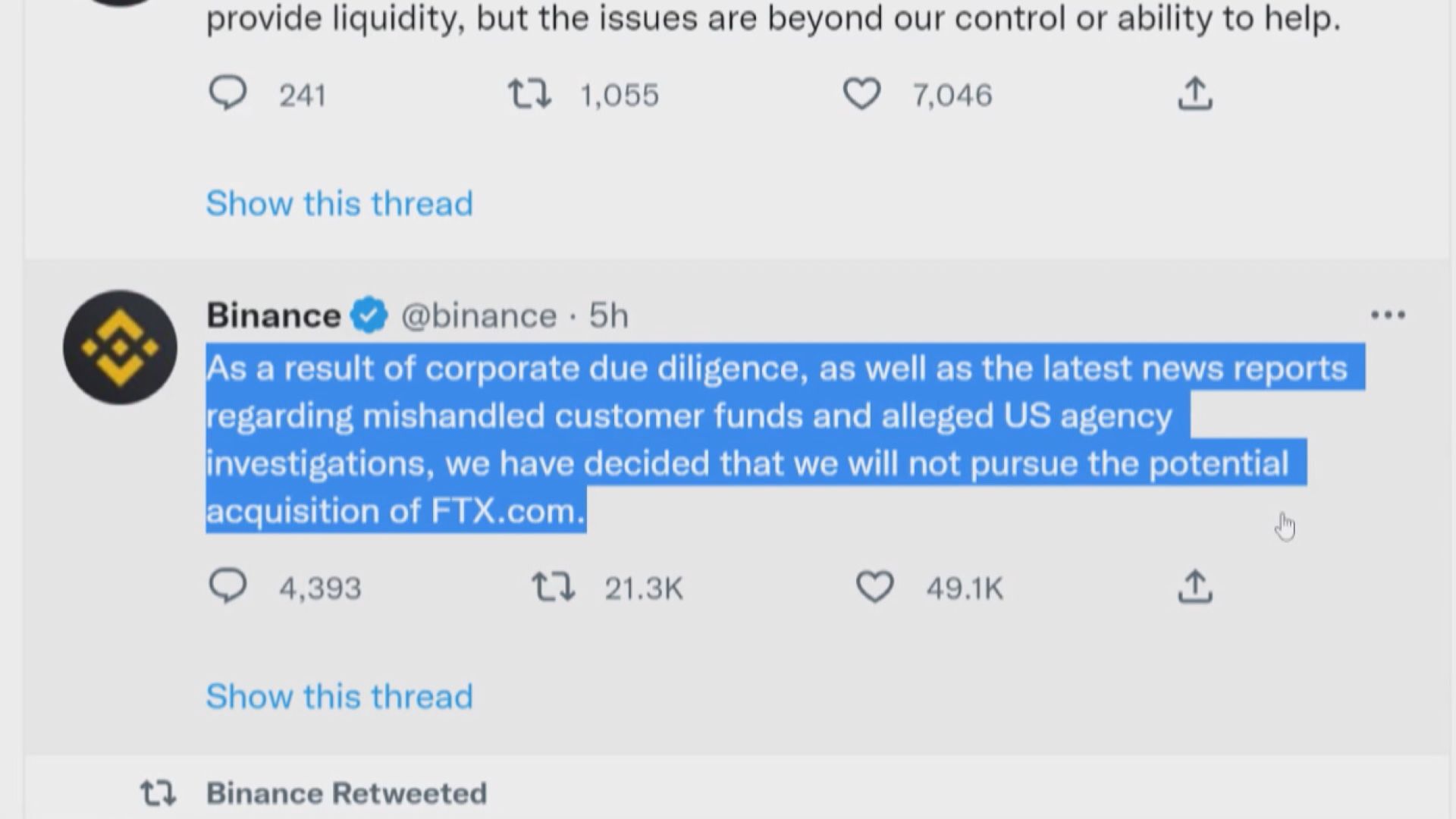Open the @binance handle link
Viewport: 1456px width, 819px height.
click(x=479, y=315)
